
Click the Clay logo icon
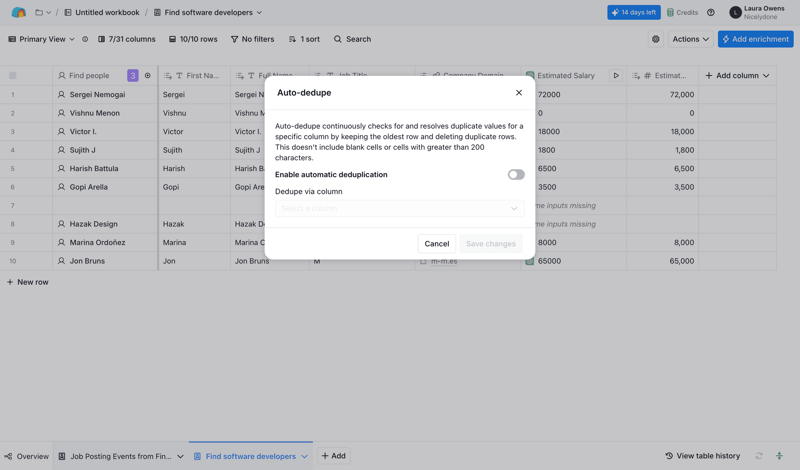[x=18, y=12]
